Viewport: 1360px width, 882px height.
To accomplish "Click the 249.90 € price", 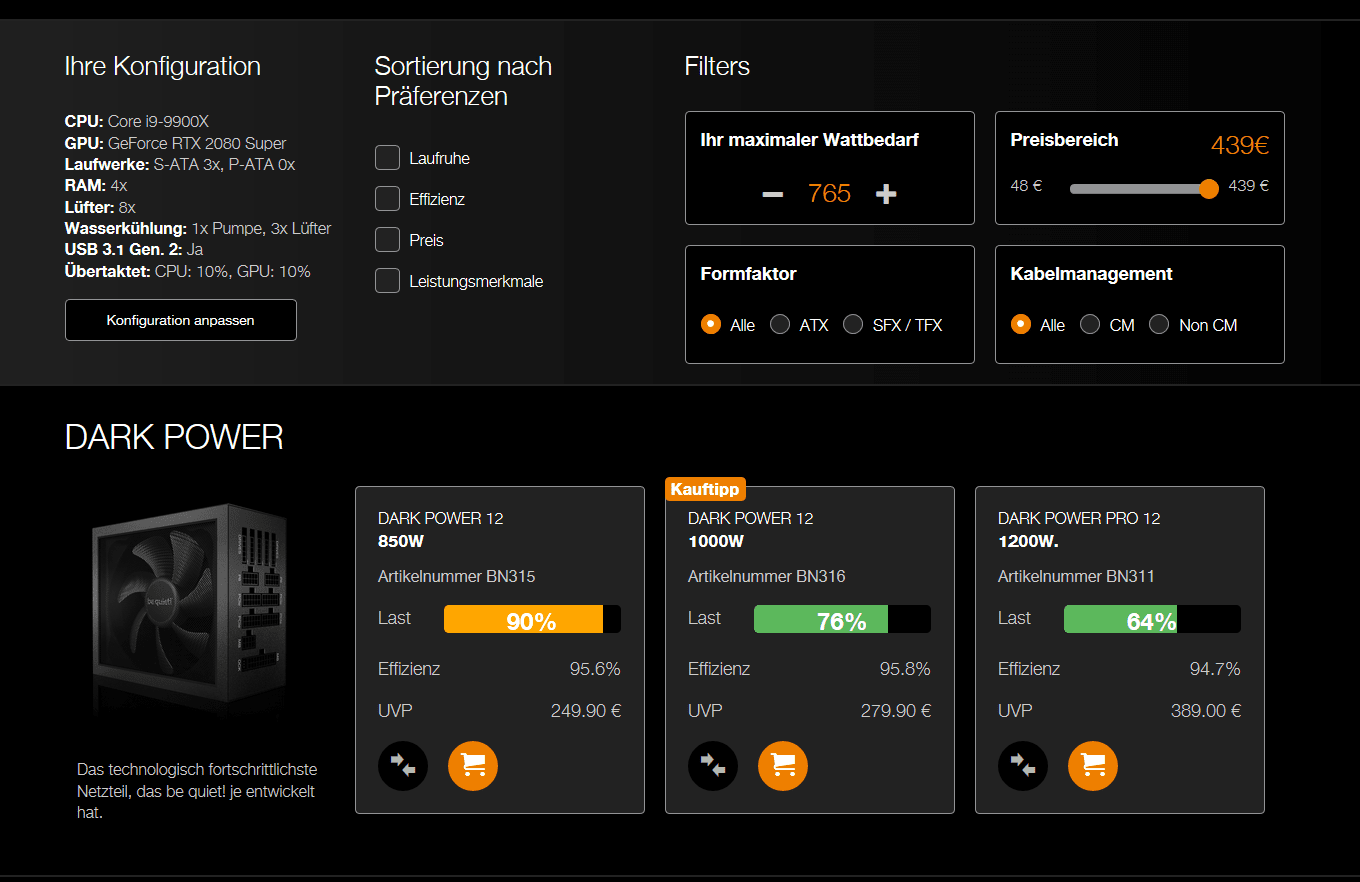I will pyautogui.click(x=586, y=711).
